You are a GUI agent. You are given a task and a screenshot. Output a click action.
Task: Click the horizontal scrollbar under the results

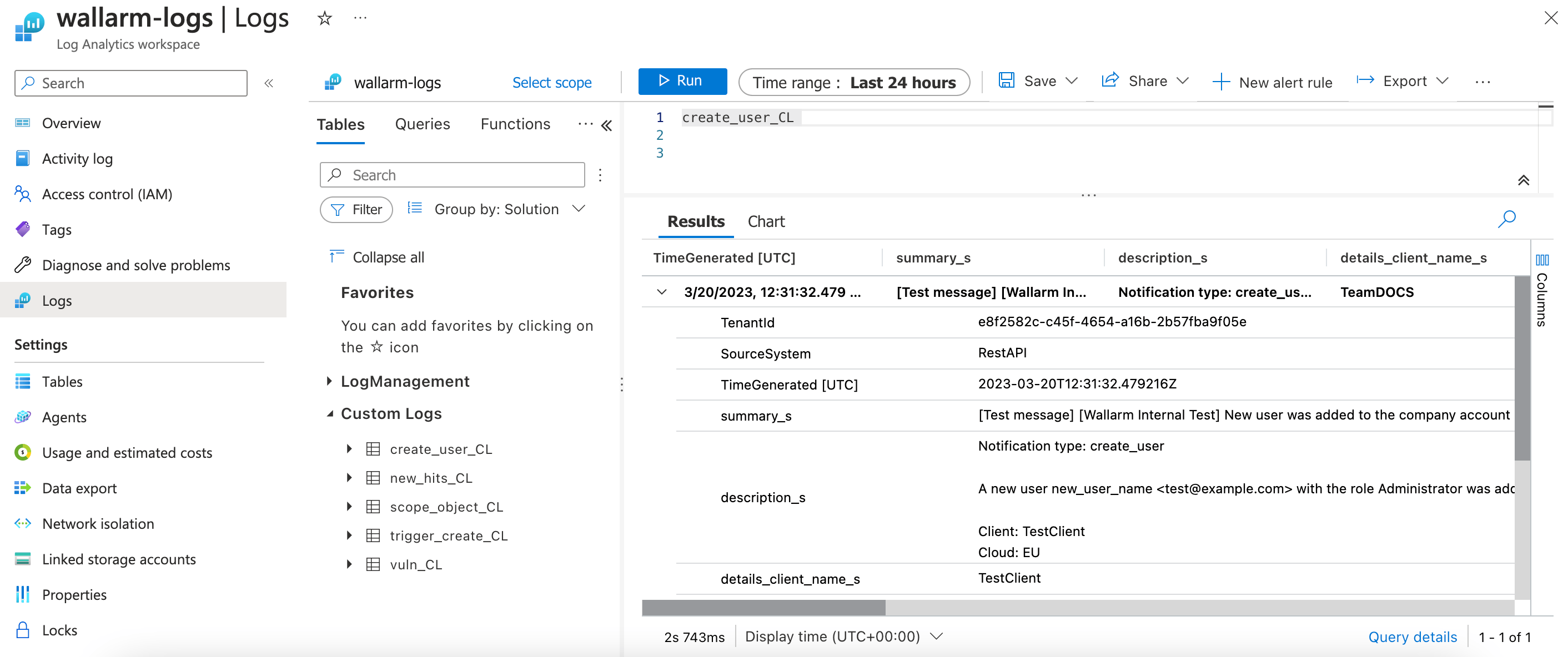pos(763,607)
